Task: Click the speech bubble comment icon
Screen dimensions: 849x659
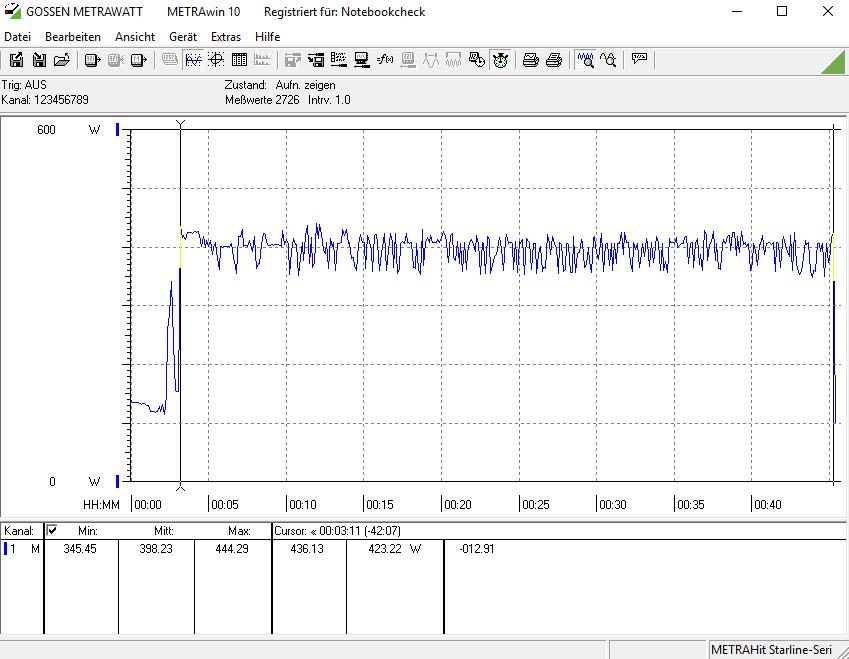Action: [639, 60]
